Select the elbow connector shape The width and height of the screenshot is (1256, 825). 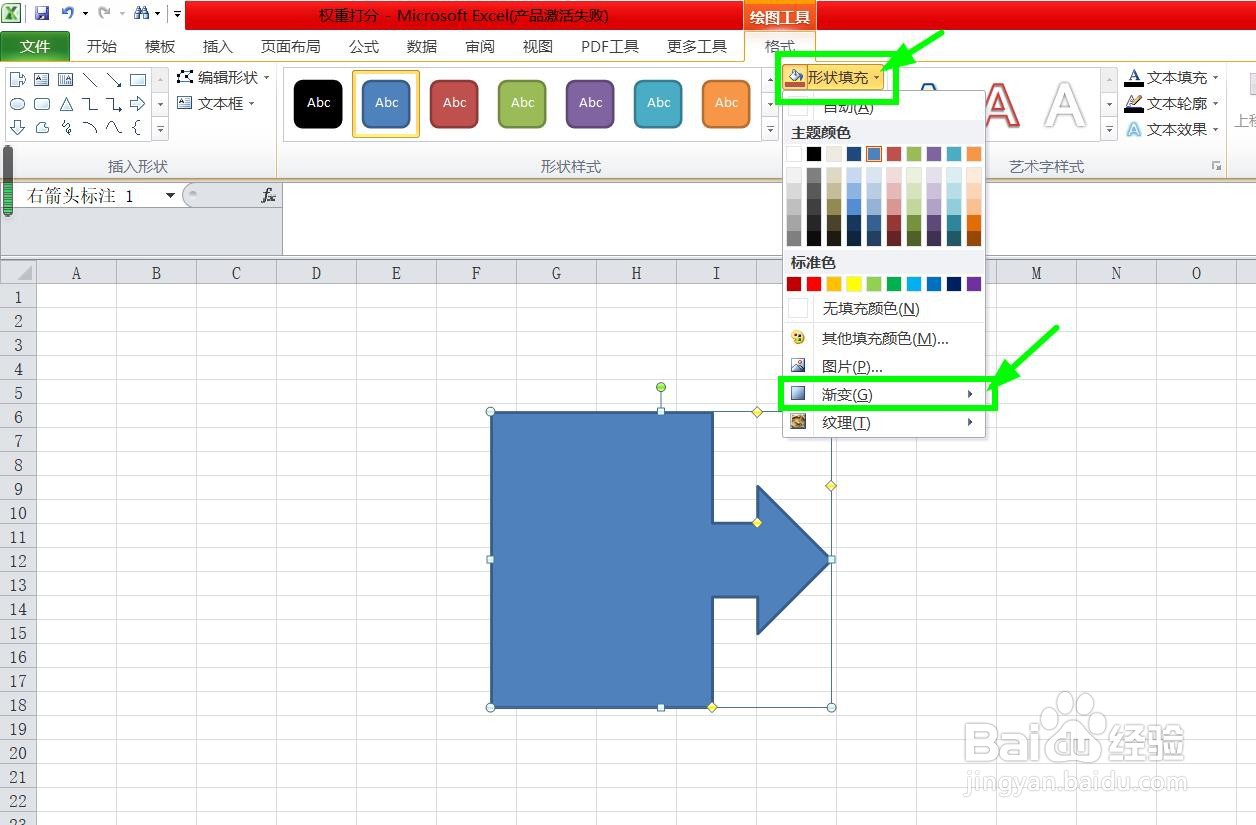click(x=90, y=104)
